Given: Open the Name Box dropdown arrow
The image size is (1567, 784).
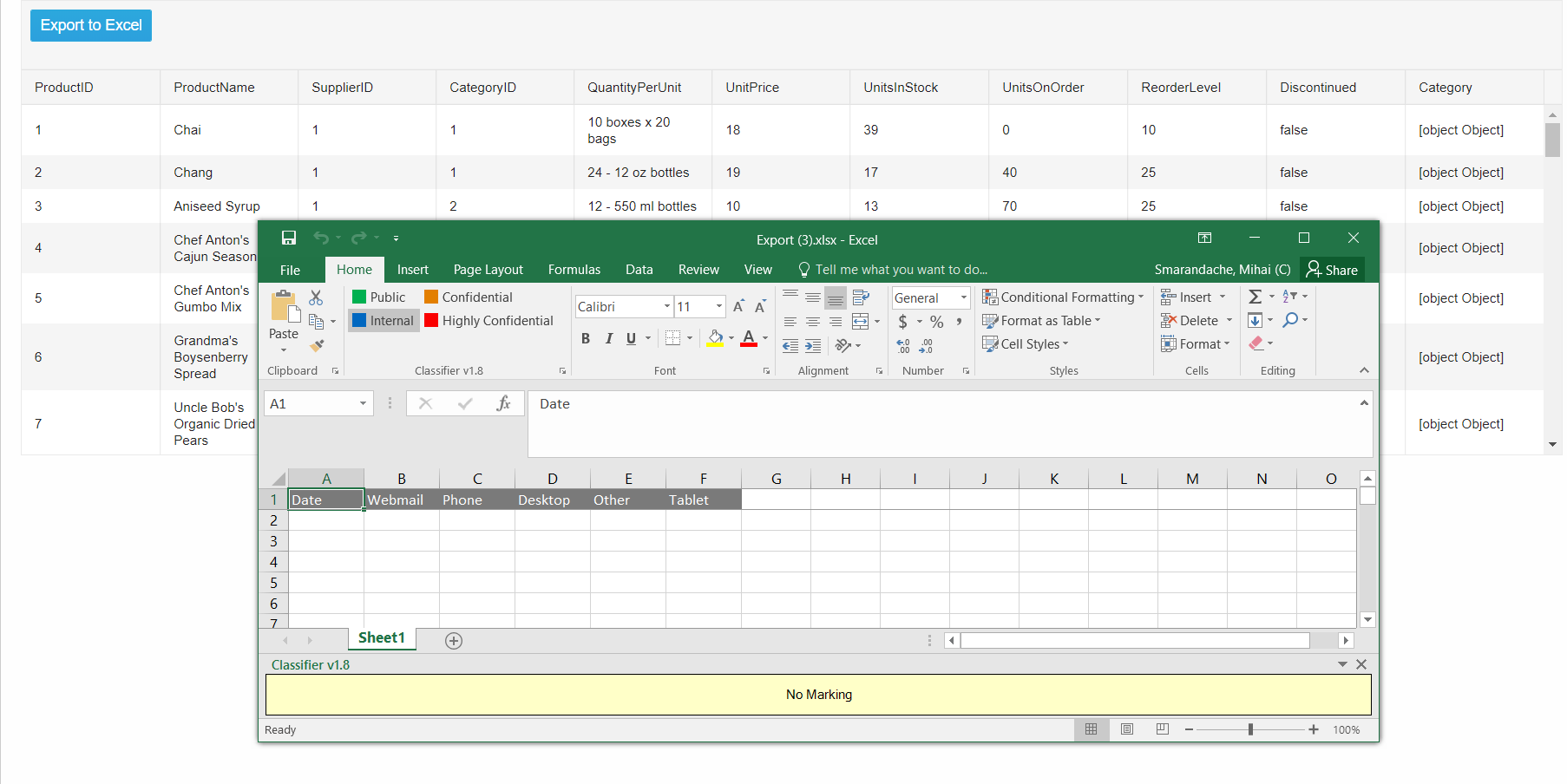Looking at the screenshot, I should point(363,403).
